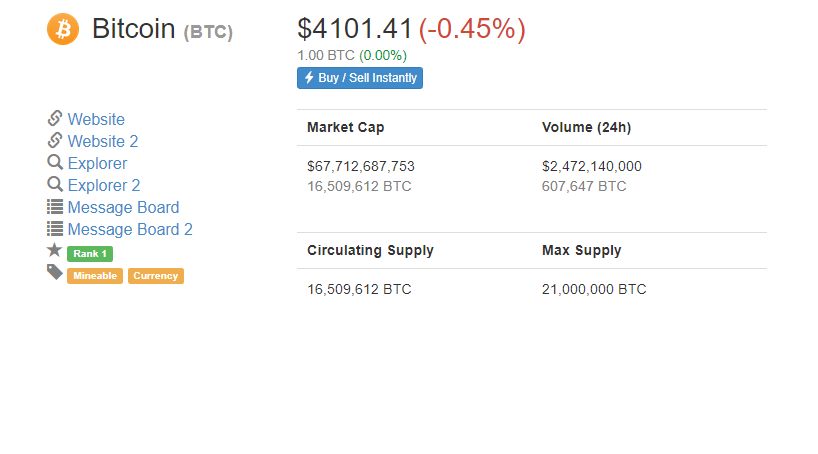Click the chain link icon beside Website
The image size is (818, 454).
tap(55, 118)
